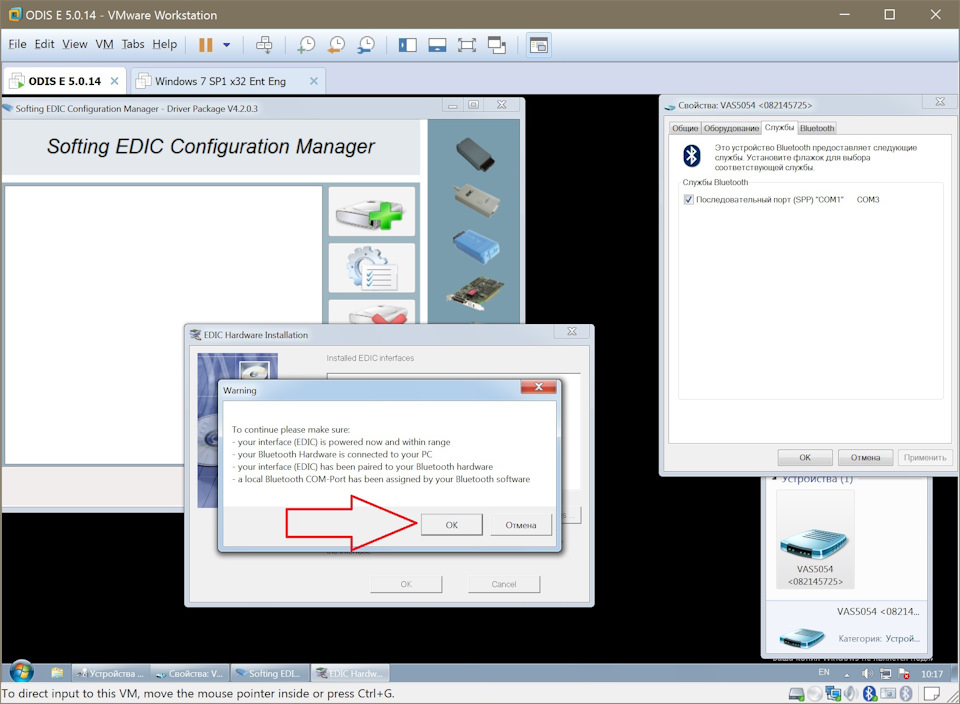Click the VMware pause virtual machine icon
960x704 pixels.
[206, 45]
